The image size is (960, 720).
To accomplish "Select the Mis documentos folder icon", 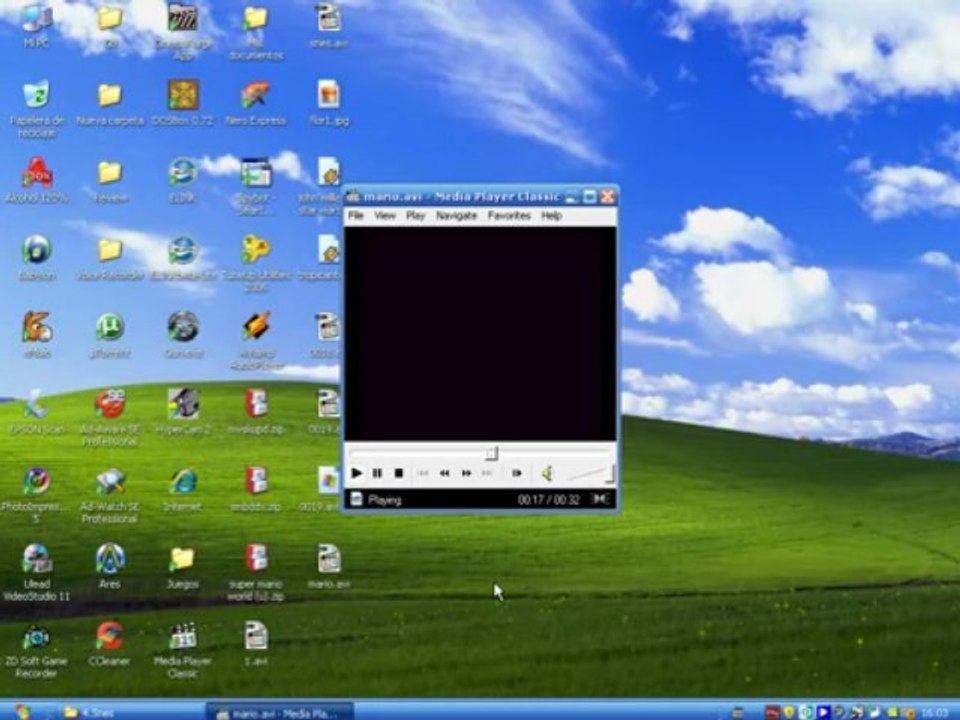I will point(255,32).
